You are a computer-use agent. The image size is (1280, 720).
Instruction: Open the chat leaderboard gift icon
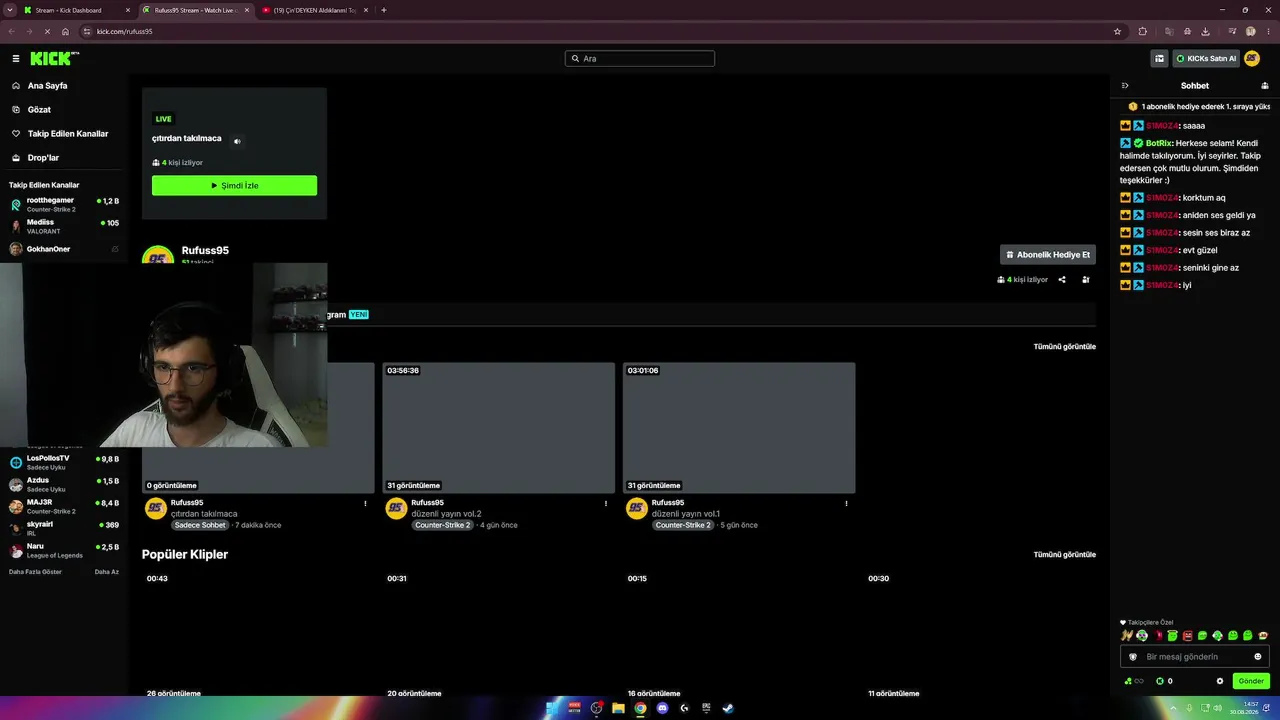pyautogui.click(x=1264, y=86)
